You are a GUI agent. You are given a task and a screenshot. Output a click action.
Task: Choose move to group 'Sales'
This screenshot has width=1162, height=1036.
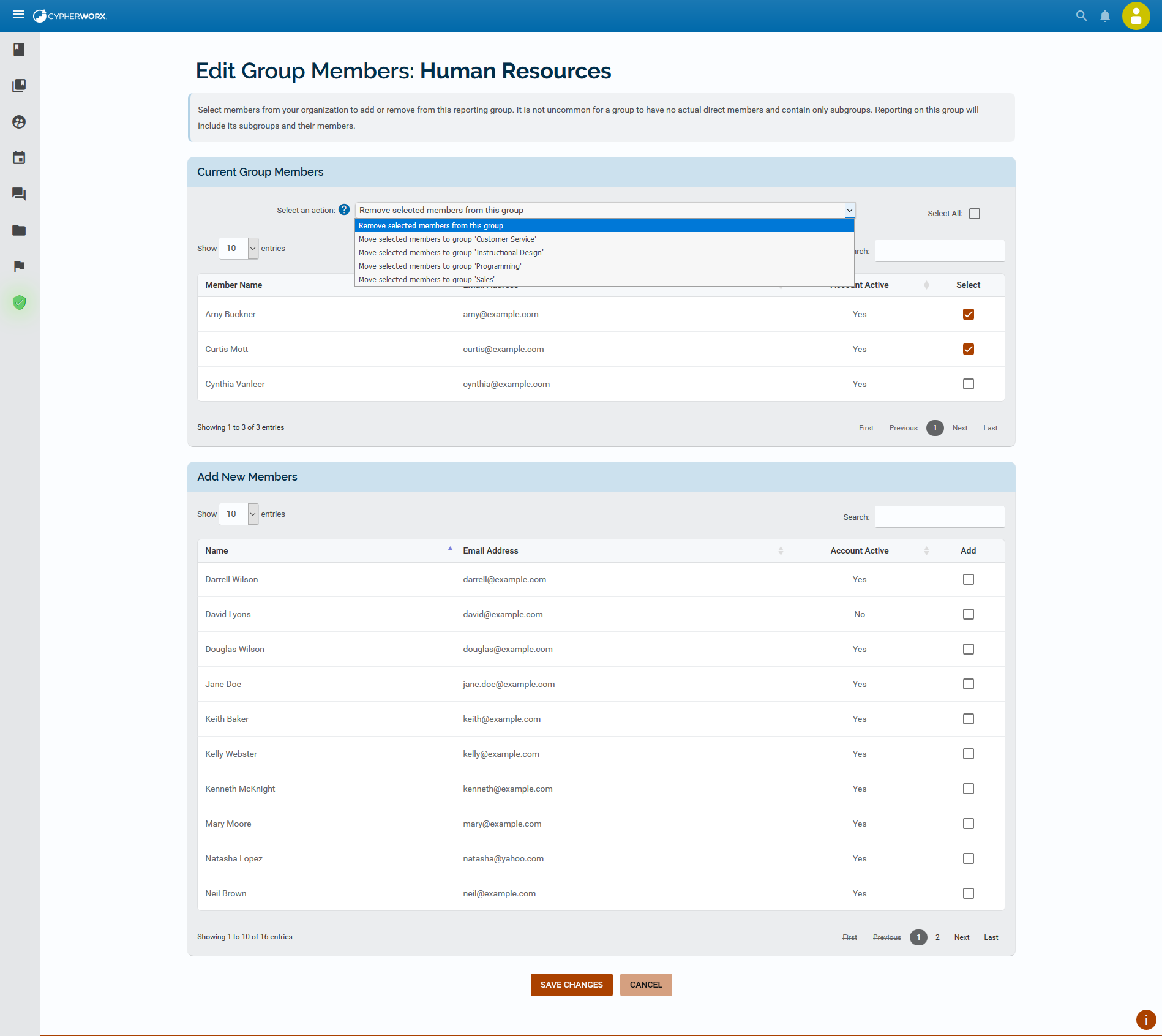click(x=604, y=280)
